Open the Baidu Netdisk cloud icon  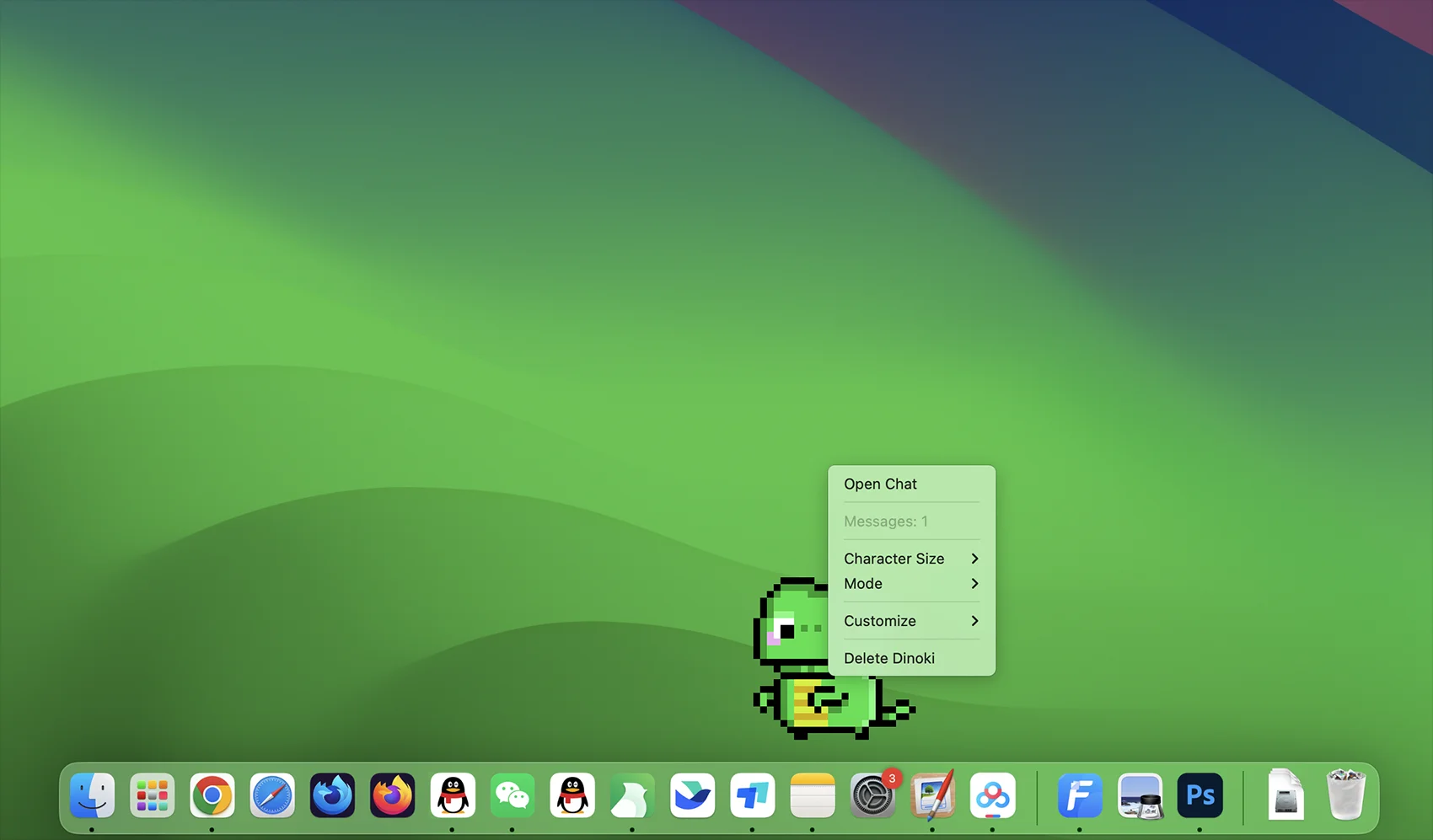click(992, 795)
